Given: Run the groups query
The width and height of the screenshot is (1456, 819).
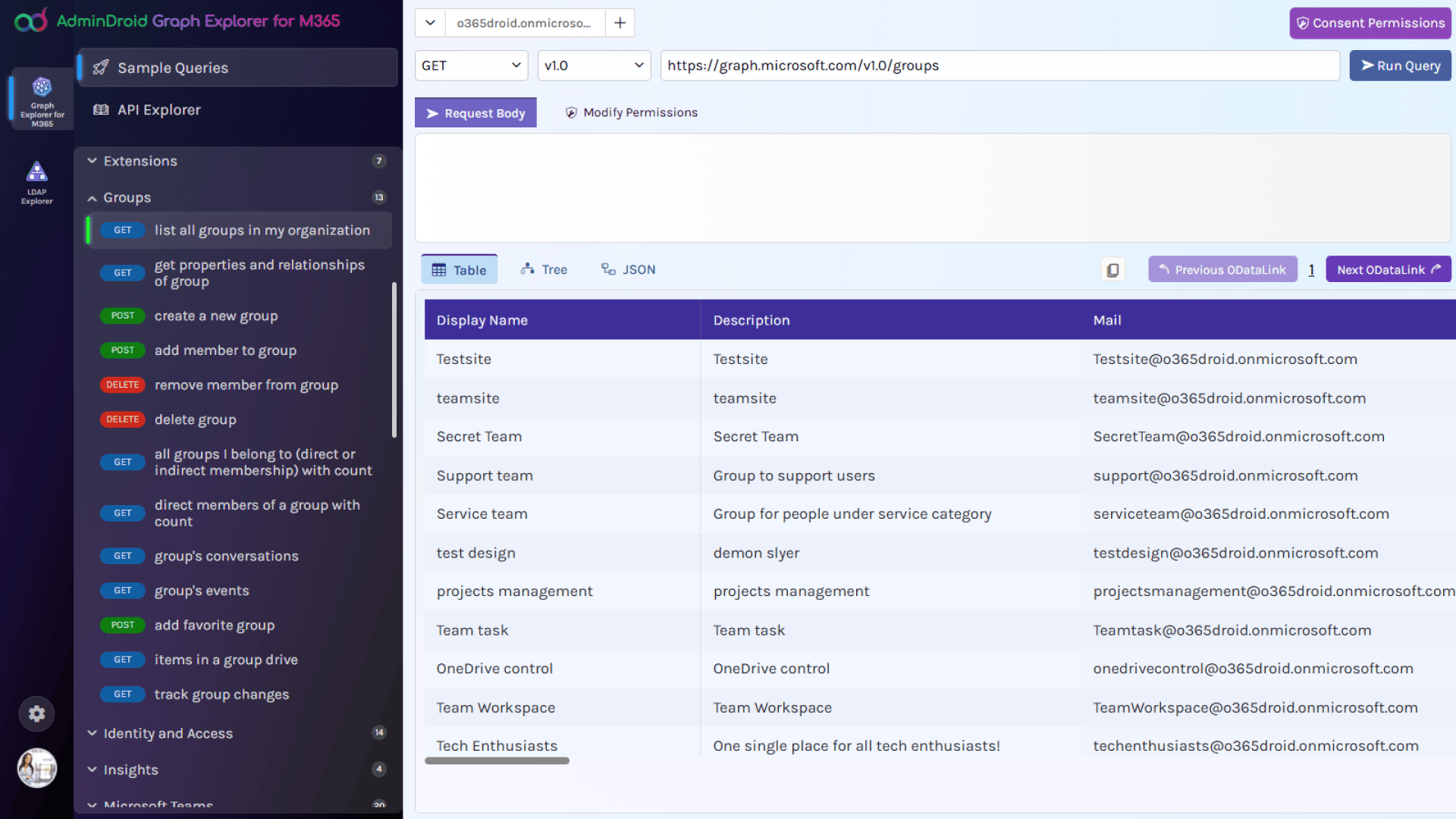Looking at the screenshot, I should click(x=1399, y=65).
